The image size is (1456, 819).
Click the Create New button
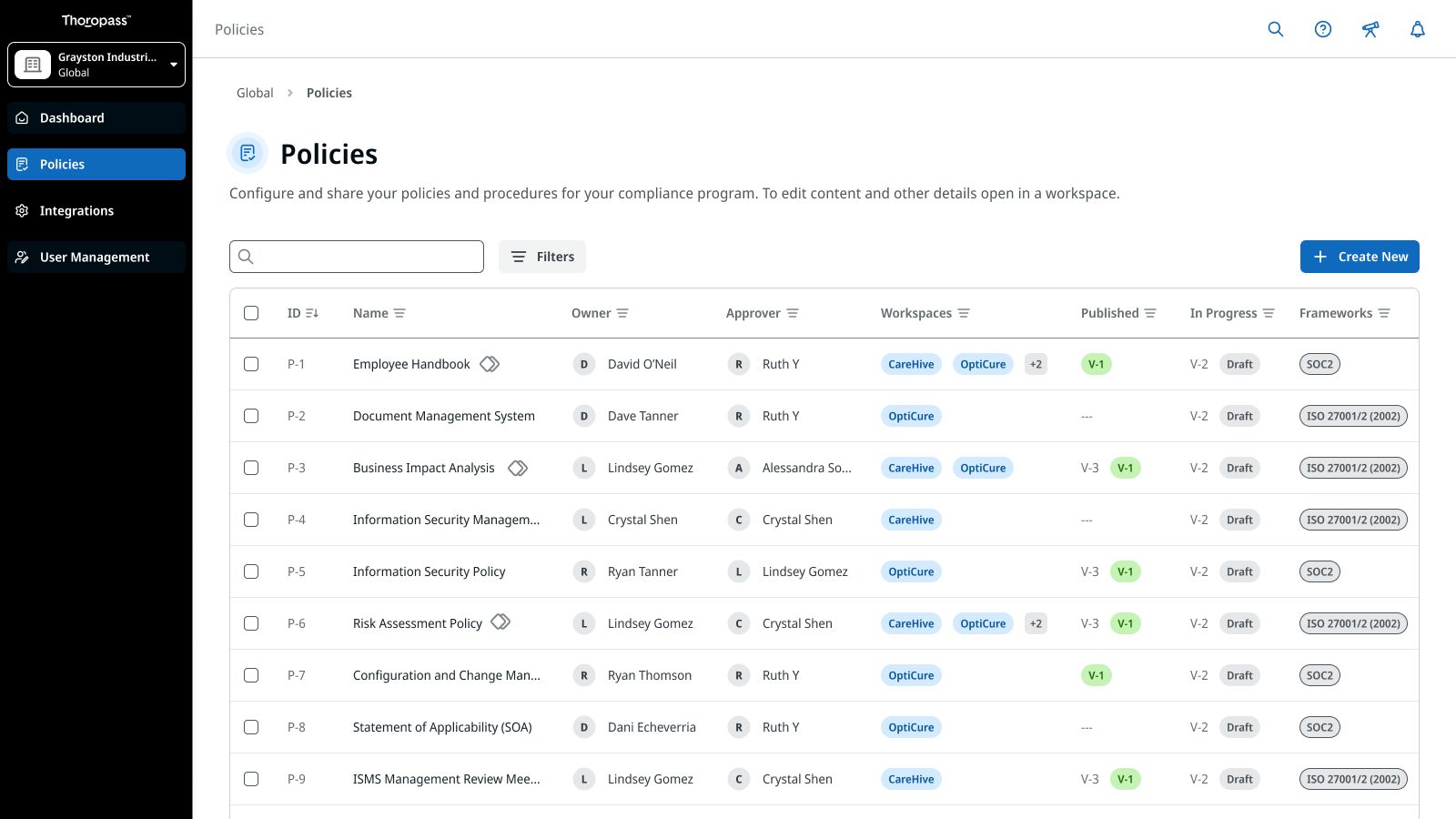pos(1360,257)
